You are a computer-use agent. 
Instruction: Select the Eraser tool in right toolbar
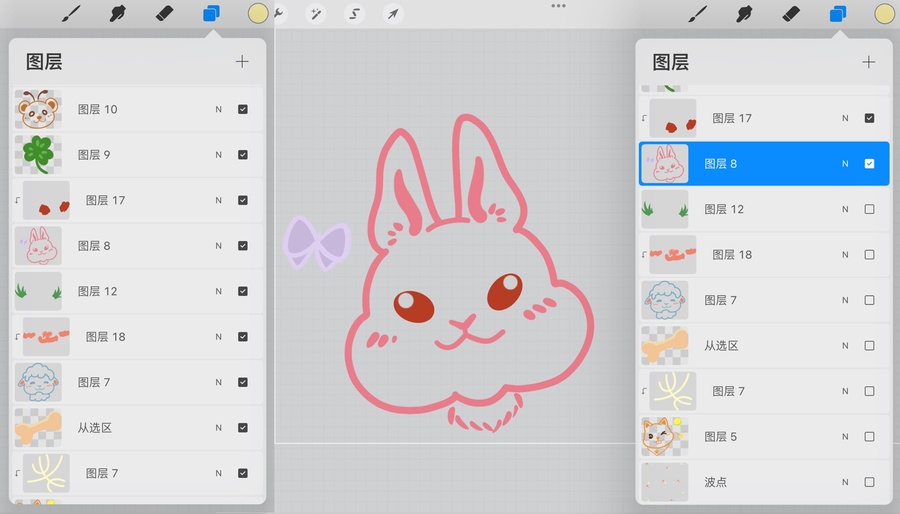792,13
